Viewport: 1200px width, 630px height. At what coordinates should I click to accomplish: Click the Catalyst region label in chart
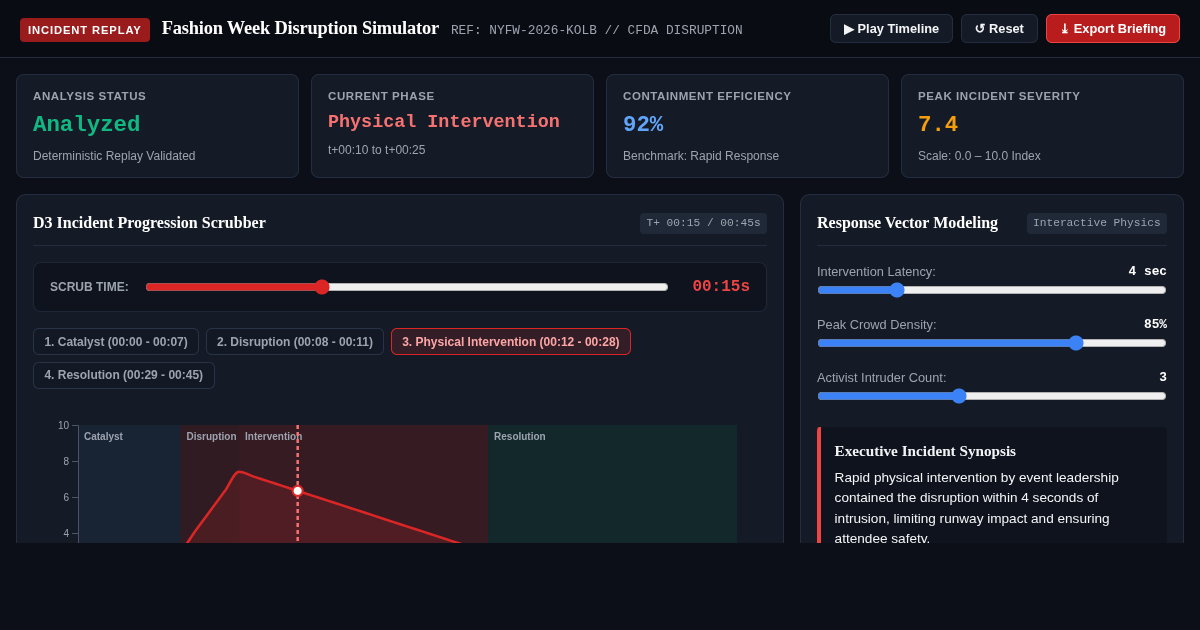(103, 437)
